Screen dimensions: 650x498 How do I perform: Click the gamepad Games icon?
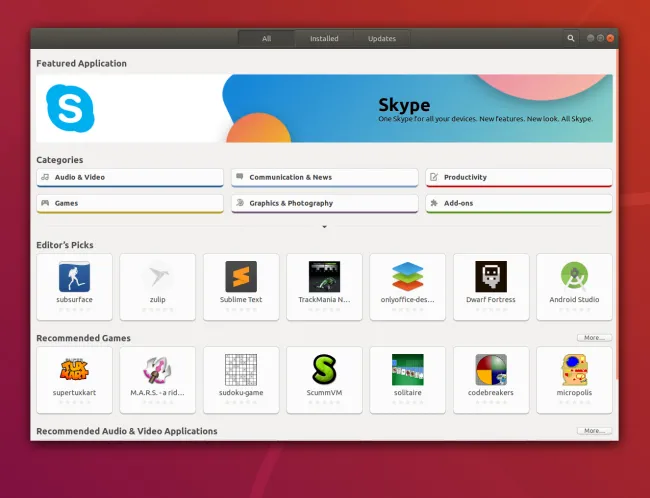coord(45,203)
